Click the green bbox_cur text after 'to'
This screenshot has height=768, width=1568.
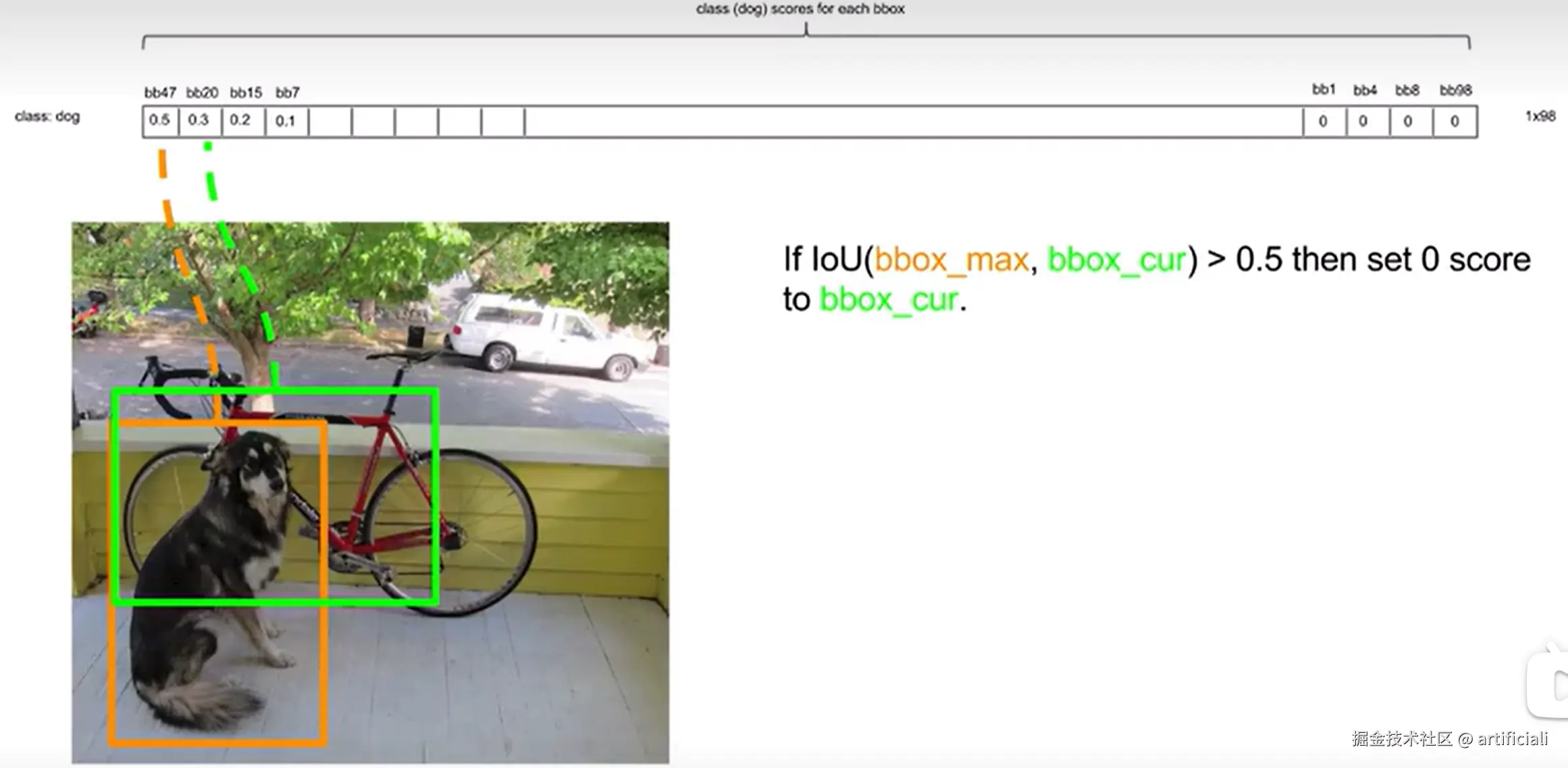coord(889,299)
